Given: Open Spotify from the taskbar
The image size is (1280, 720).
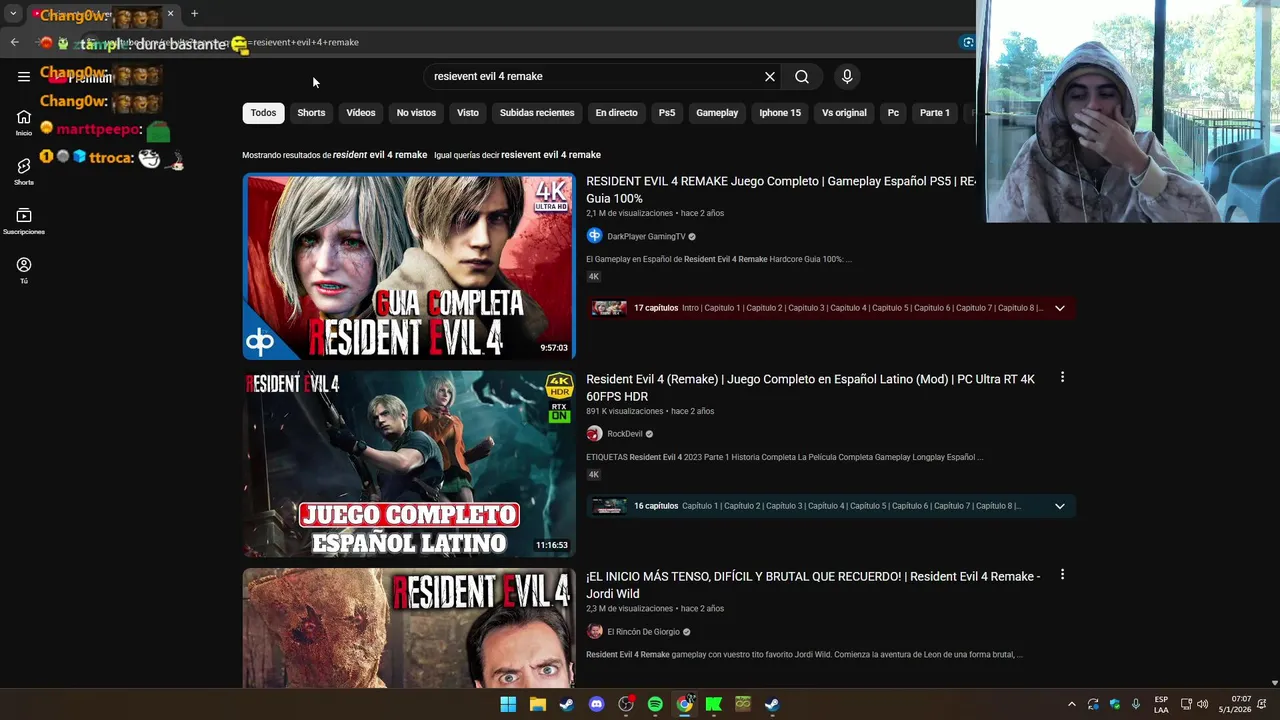Looking at the screenshot, I should (x=655, y=704).
